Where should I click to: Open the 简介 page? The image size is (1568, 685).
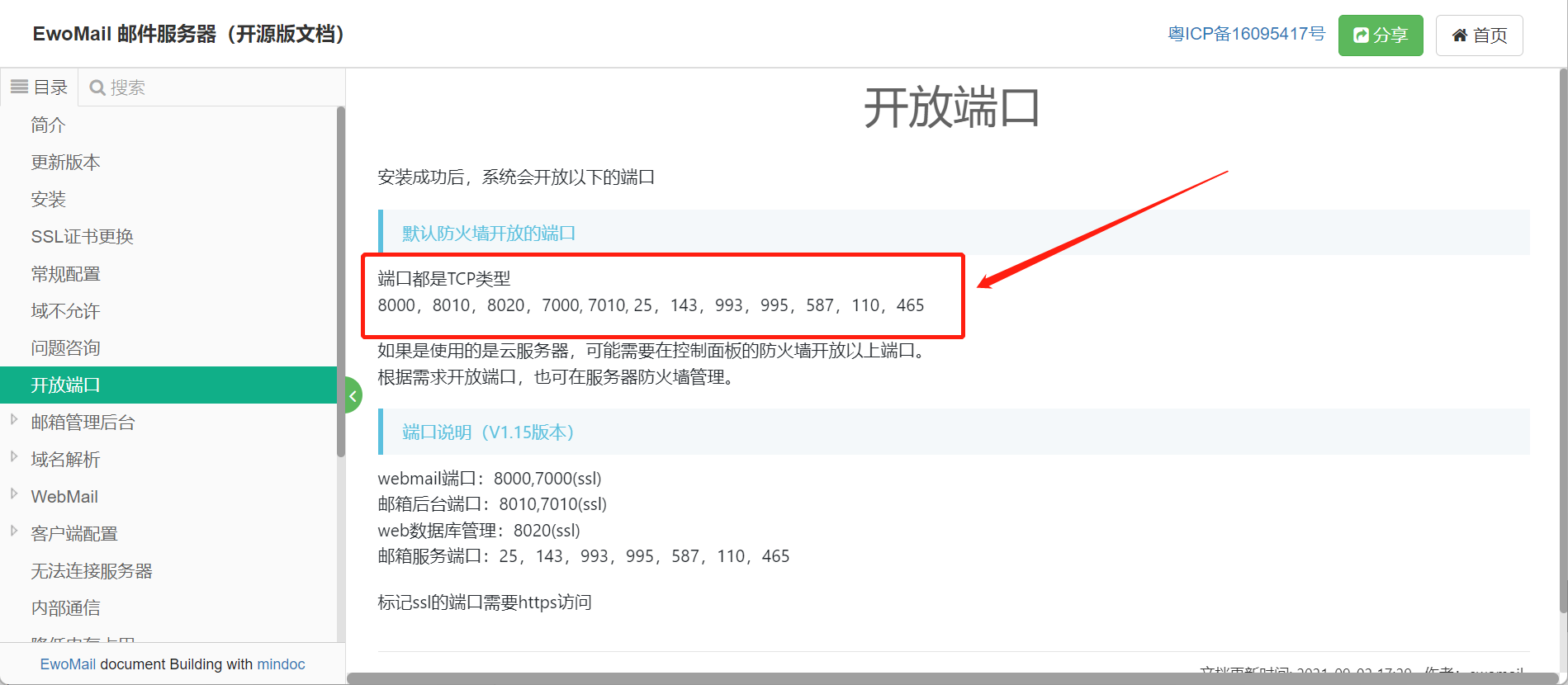click(48, 125)
